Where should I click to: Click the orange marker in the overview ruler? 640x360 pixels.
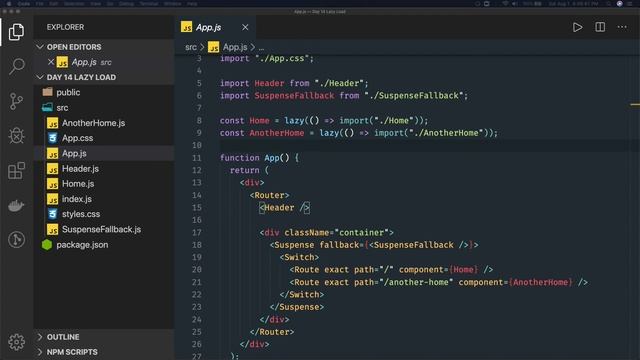tap(635, 105)
